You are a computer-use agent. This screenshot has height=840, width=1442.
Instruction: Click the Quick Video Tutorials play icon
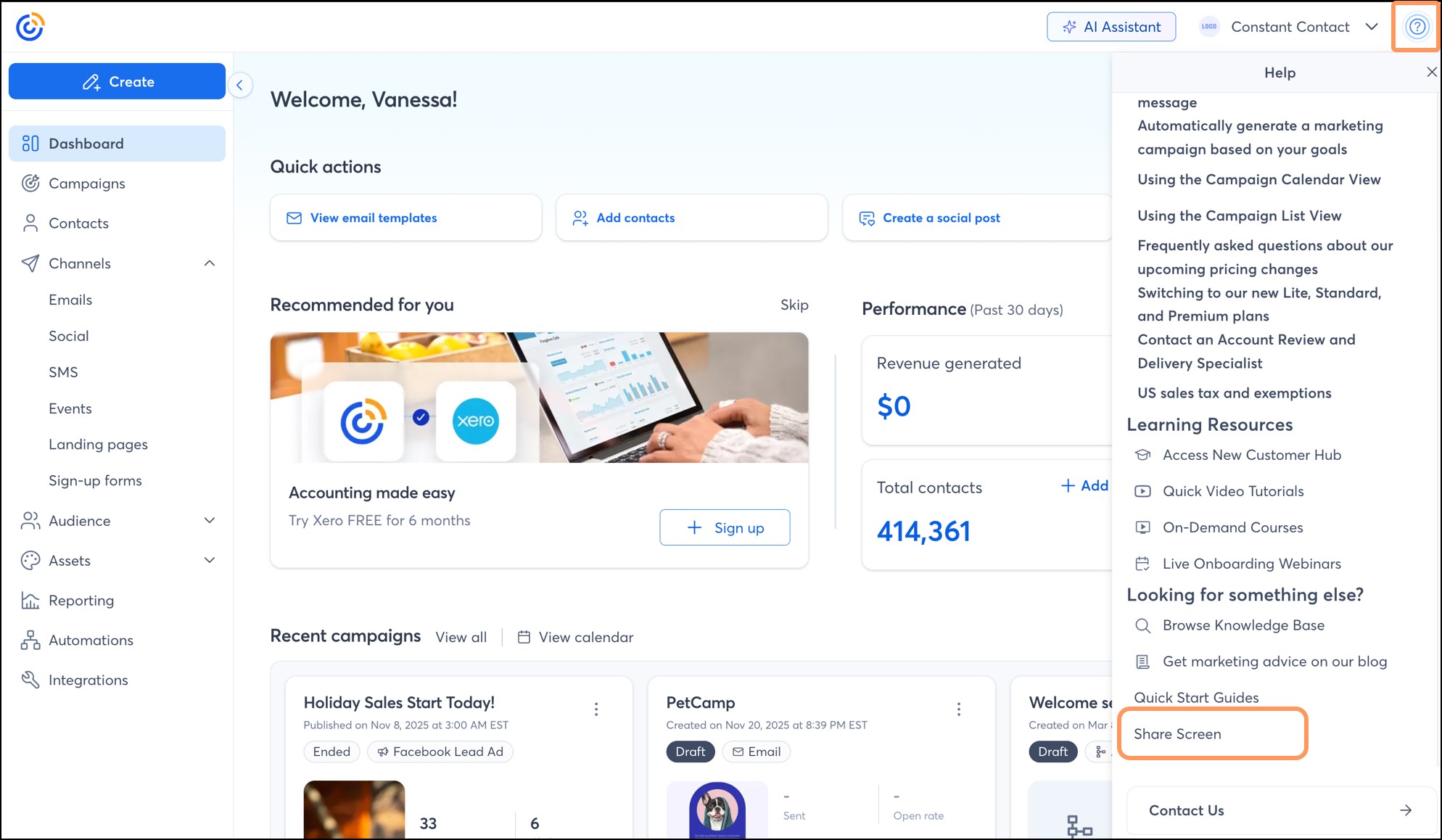pos(1142,491)
